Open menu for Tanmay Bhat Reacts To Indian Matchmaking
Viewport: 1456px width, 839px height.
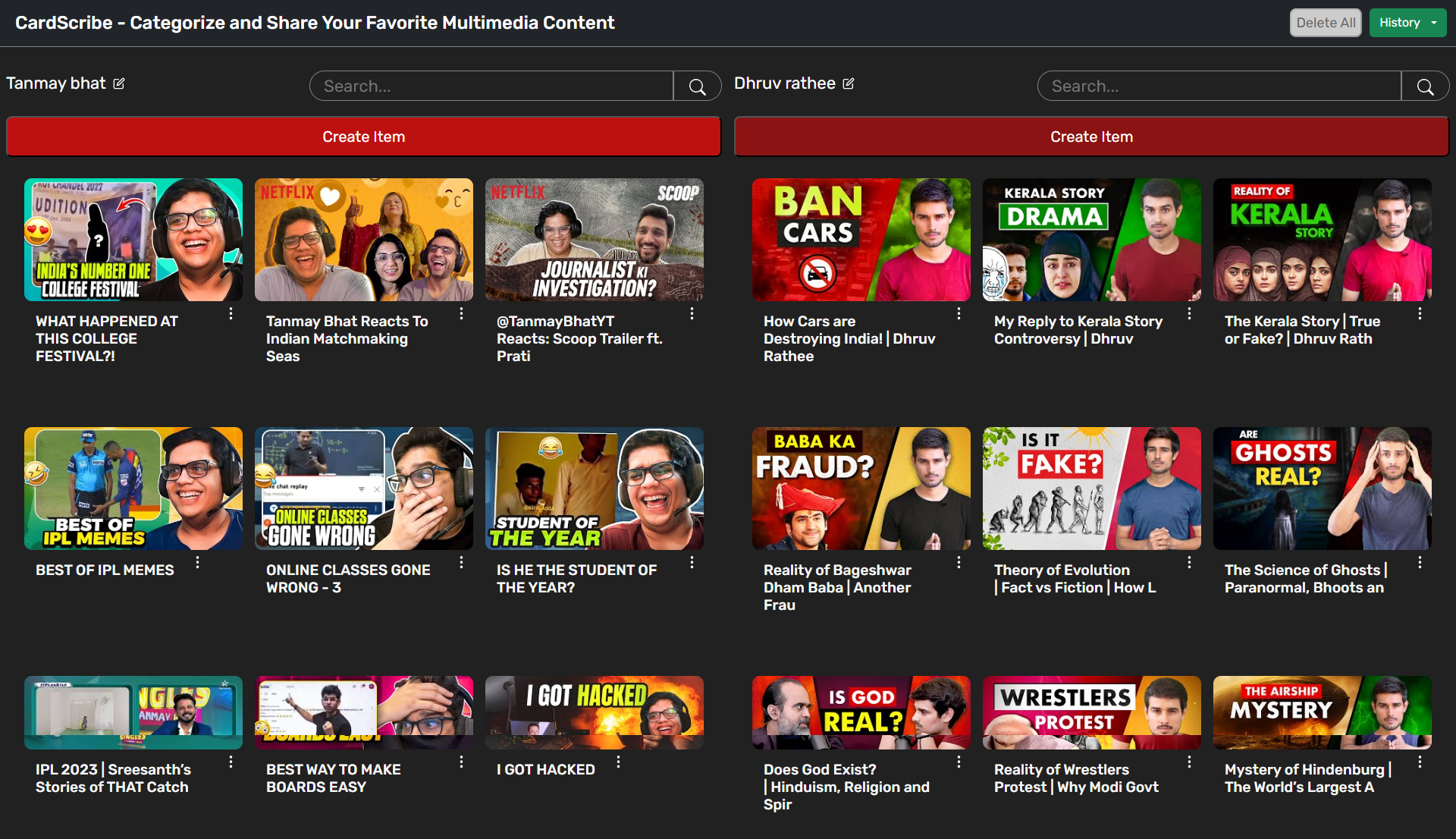click(x=461, y=314)
